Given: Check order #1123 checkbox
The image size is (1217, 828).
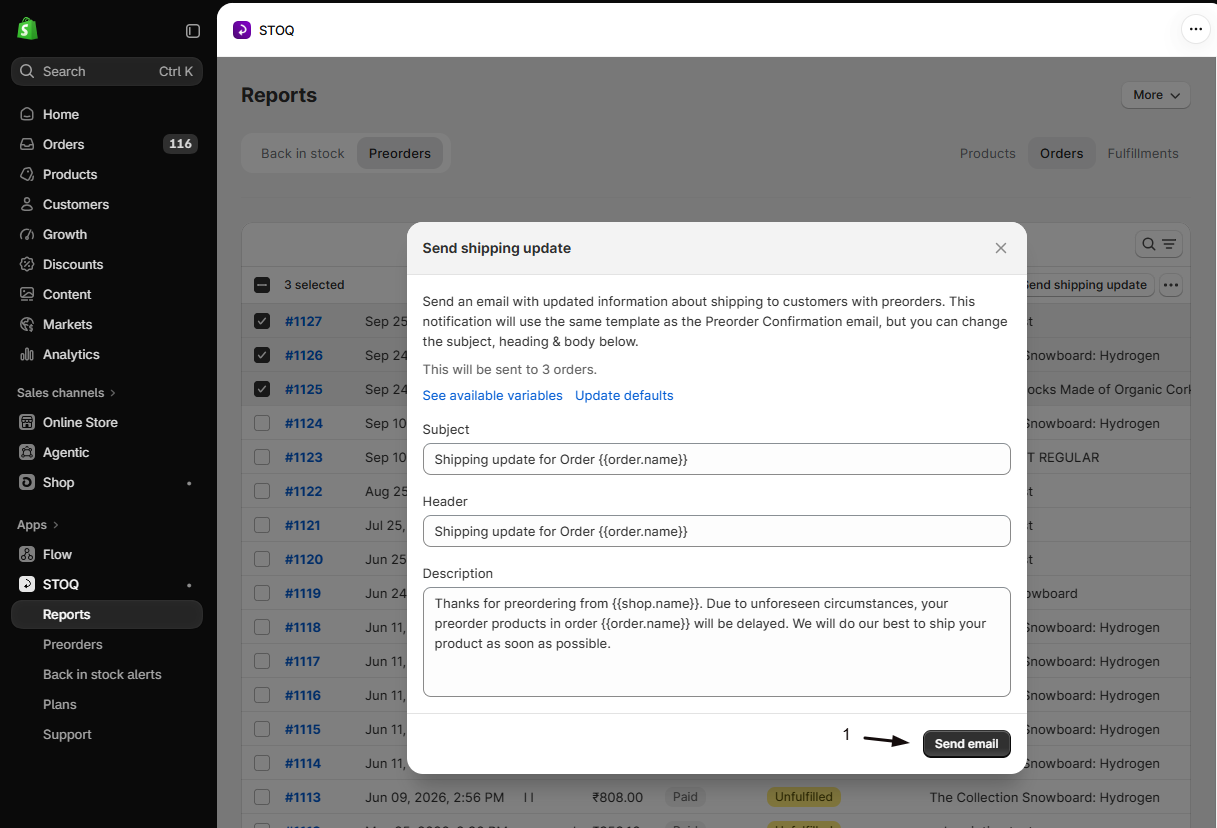Looking at the screenshot, I should [262, 457].
